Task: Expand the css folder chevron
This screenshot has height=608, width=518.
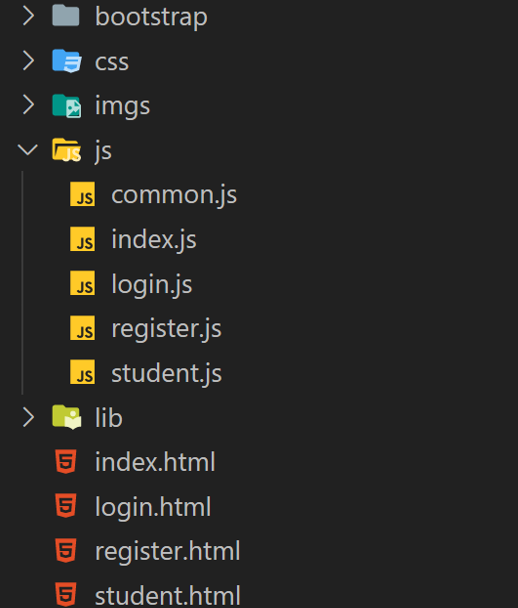Action: coord(28,61)
